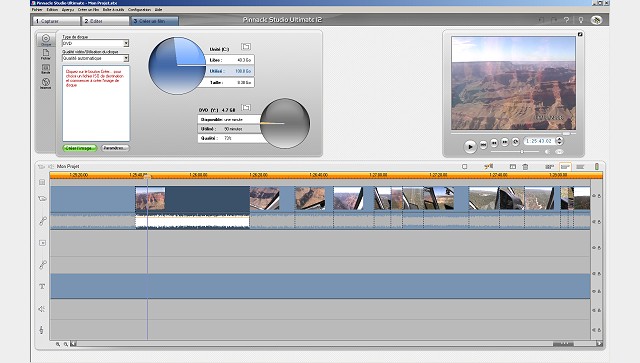Select the Fichier output icon
Viewport: 640px width, 363px height.
pyautogui.click(x=46, y=54)
